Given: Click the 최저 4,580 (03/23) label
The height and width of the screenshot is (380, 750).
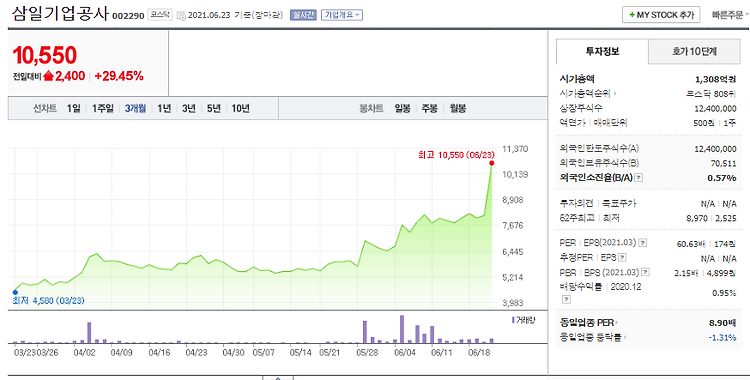Looking at the screenshot, I should pos(48,301).
